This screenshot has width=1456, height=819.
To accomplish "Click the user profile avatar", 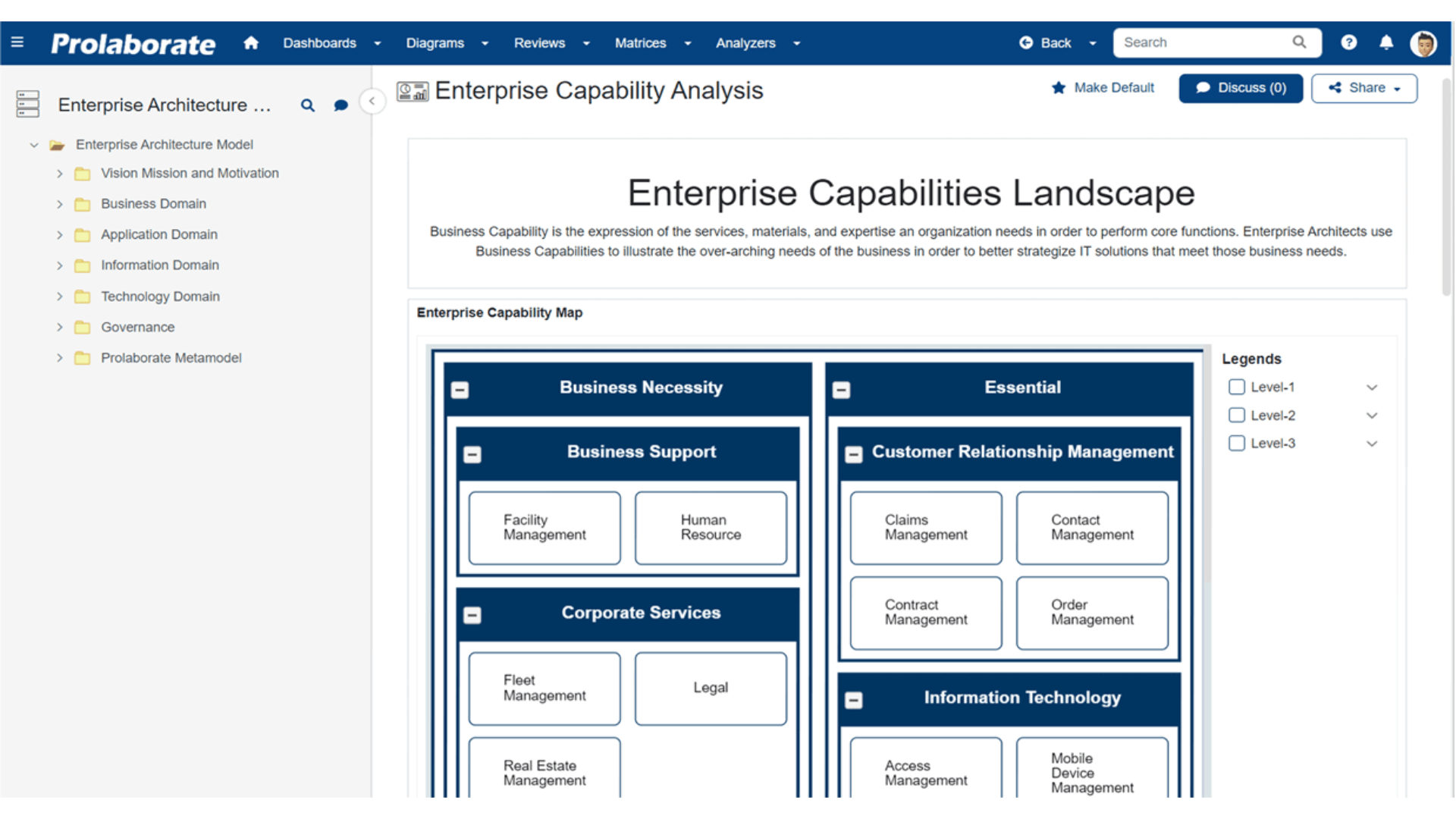I will 1424,43.
